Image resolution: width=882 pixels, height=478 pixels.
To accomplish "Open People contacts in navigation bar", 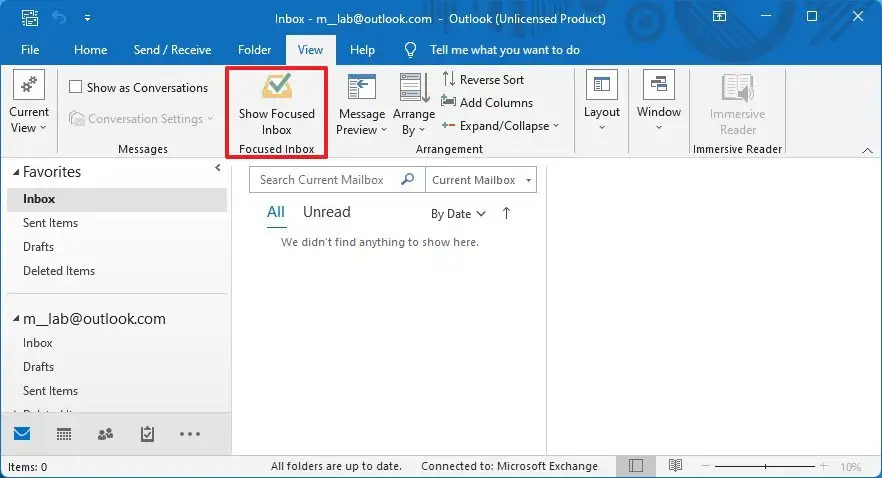I will point(105,434).
